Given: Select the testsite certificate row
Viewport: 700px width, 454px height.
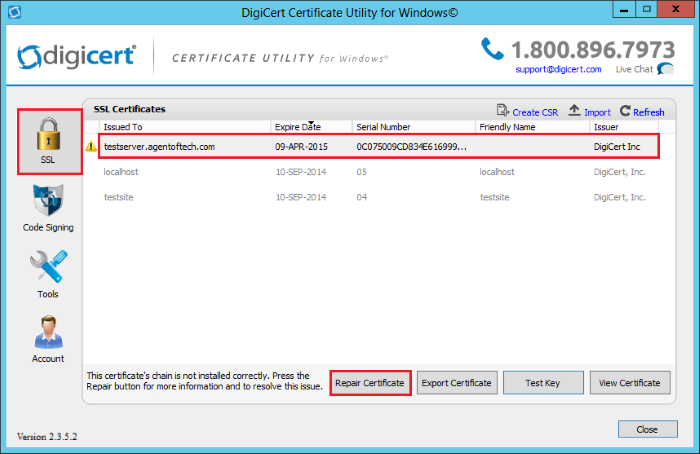Looking at the screenshot, I should coord(379,197).
